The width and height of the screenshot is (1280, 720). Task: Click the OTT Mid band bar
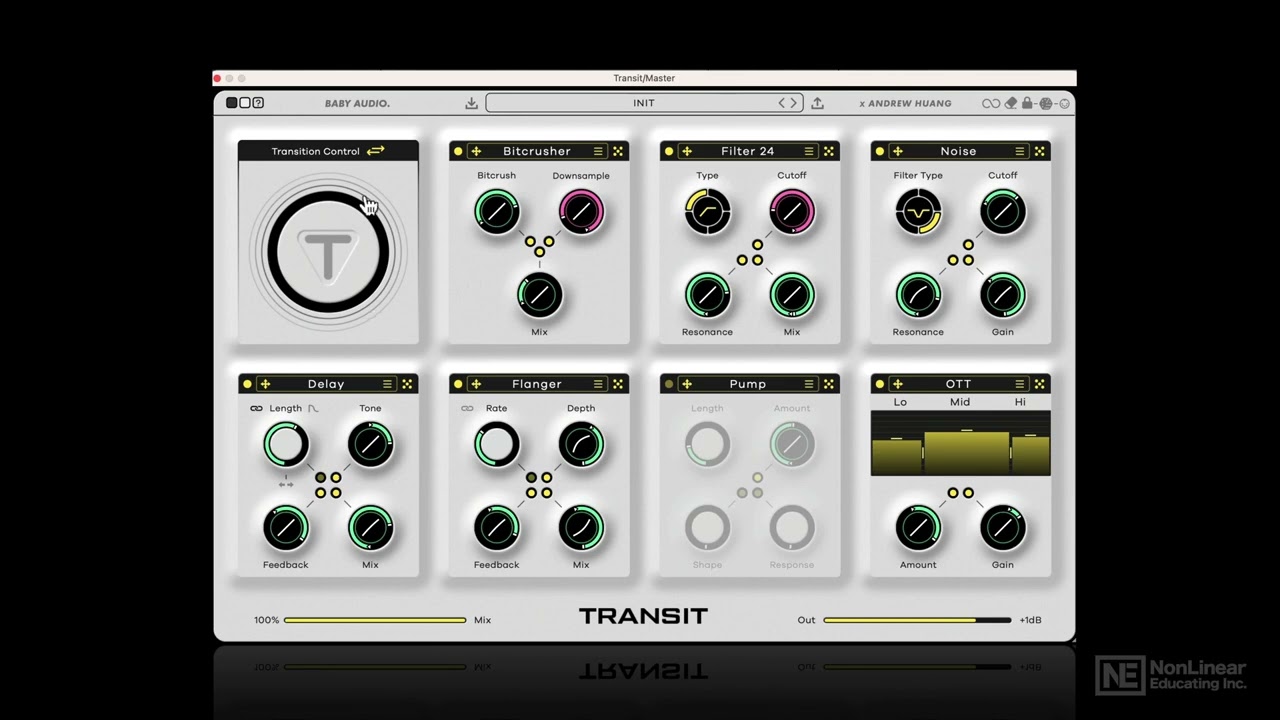[966, 452]
